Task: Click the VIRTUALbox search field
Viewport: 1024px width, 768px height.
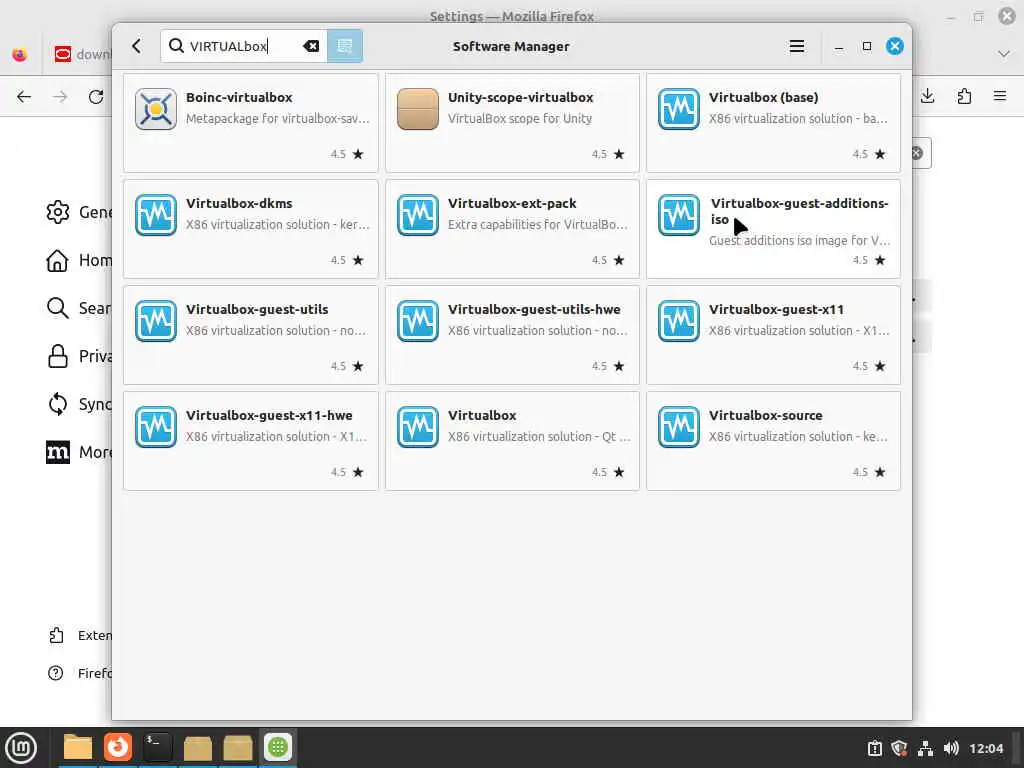Action: (x=244, y=46)
